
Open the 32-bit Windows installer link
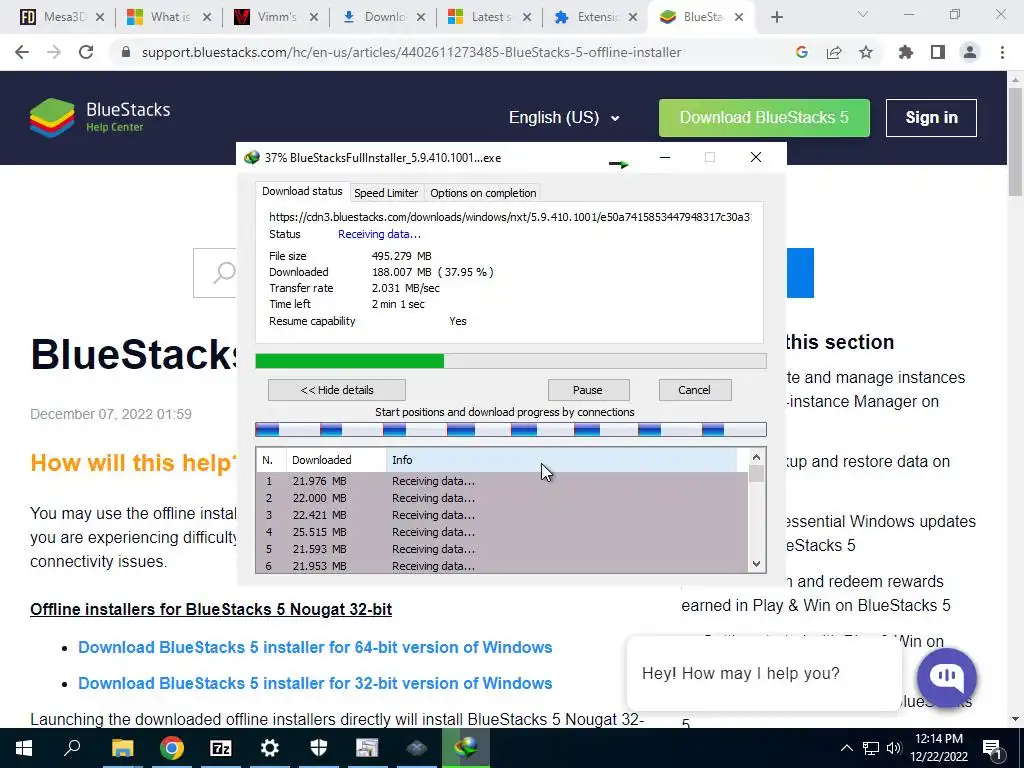coord(315,683)
